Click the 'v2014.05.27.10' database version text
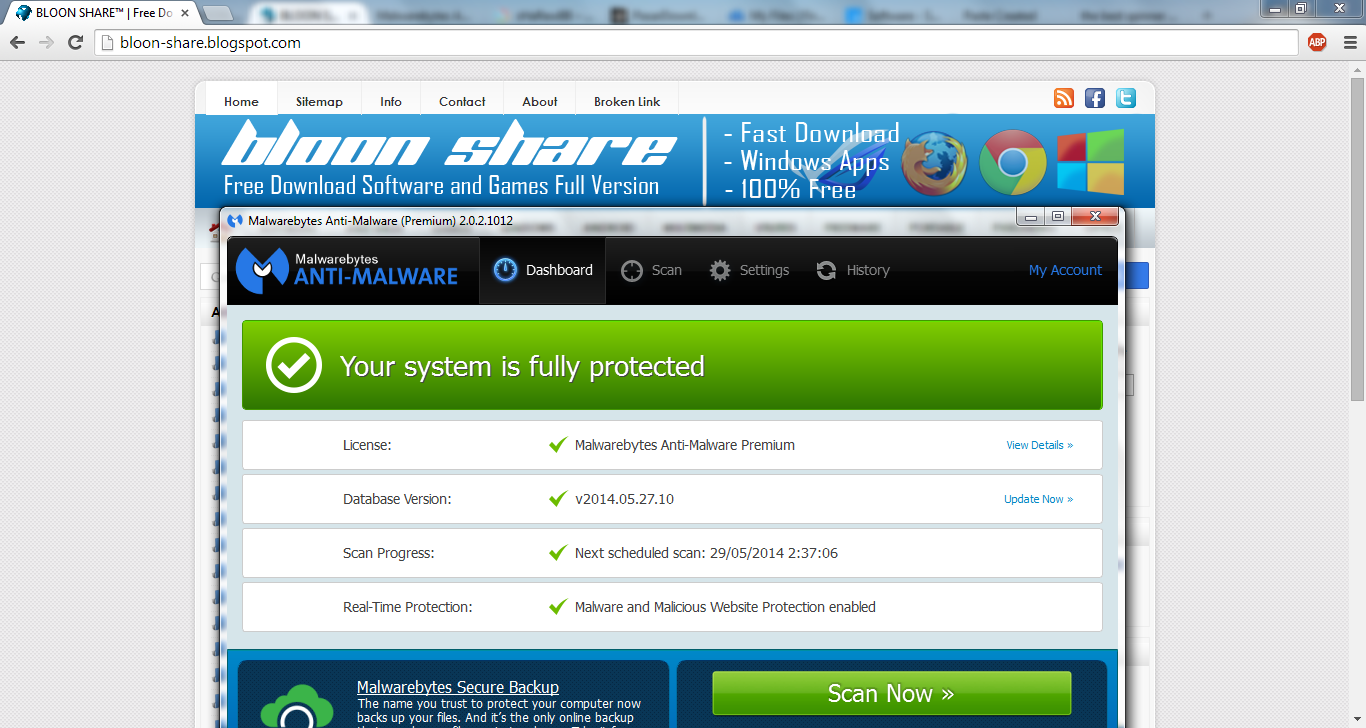 click(624, 499)
